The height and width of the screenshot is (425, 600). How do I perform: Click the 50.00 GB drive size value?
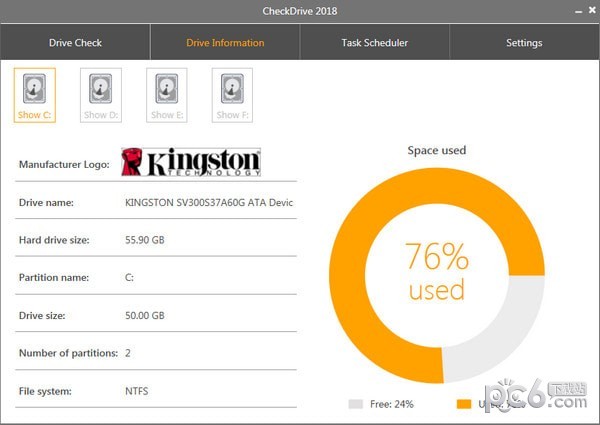pyautogui.click(x=145, y=315)
